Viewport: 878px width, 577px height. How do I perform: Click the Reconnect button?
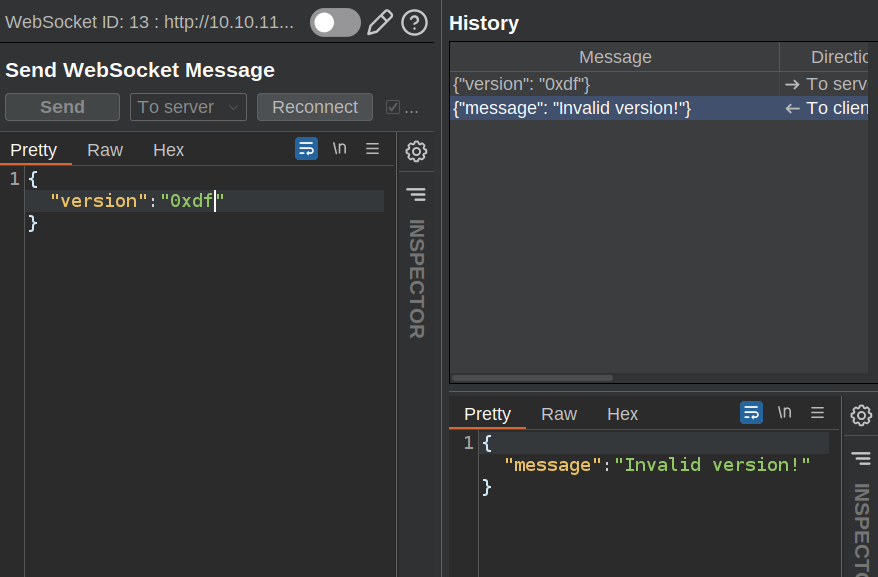tap(314, 107)
